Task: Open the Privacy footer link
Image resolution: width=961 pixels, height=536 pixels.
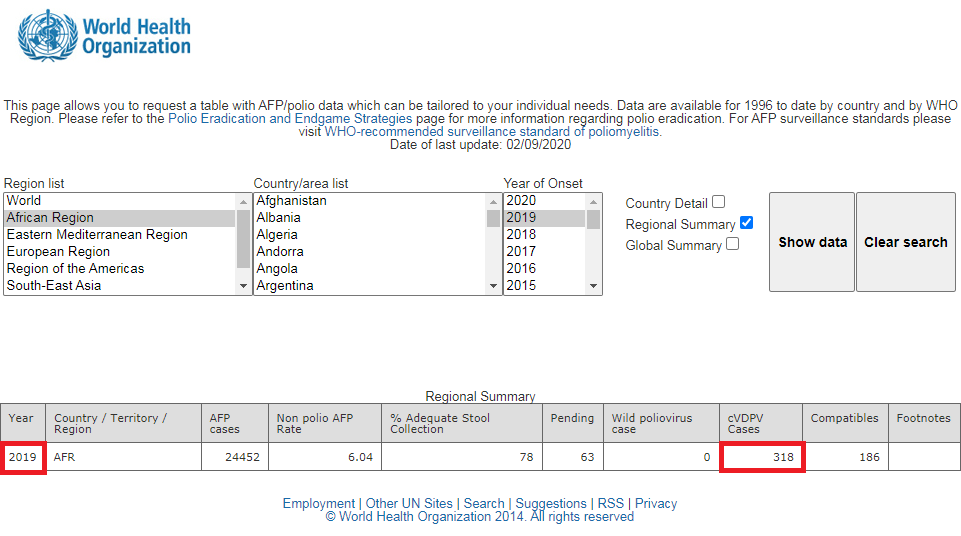Action: pyautogui.click(x=656, y=504)
